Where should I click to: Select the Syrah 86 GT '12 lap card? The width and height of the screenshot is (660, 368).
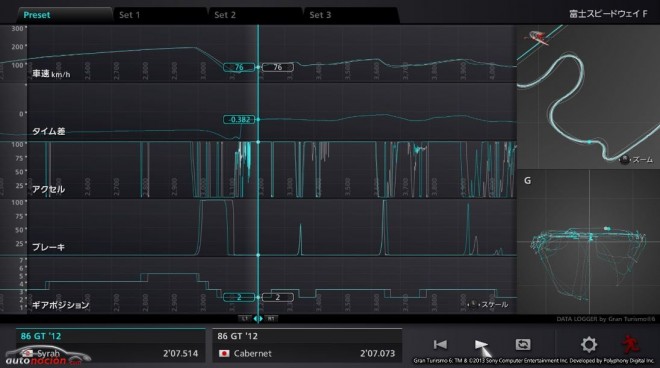pyautogui.click(x=111, y=346)
